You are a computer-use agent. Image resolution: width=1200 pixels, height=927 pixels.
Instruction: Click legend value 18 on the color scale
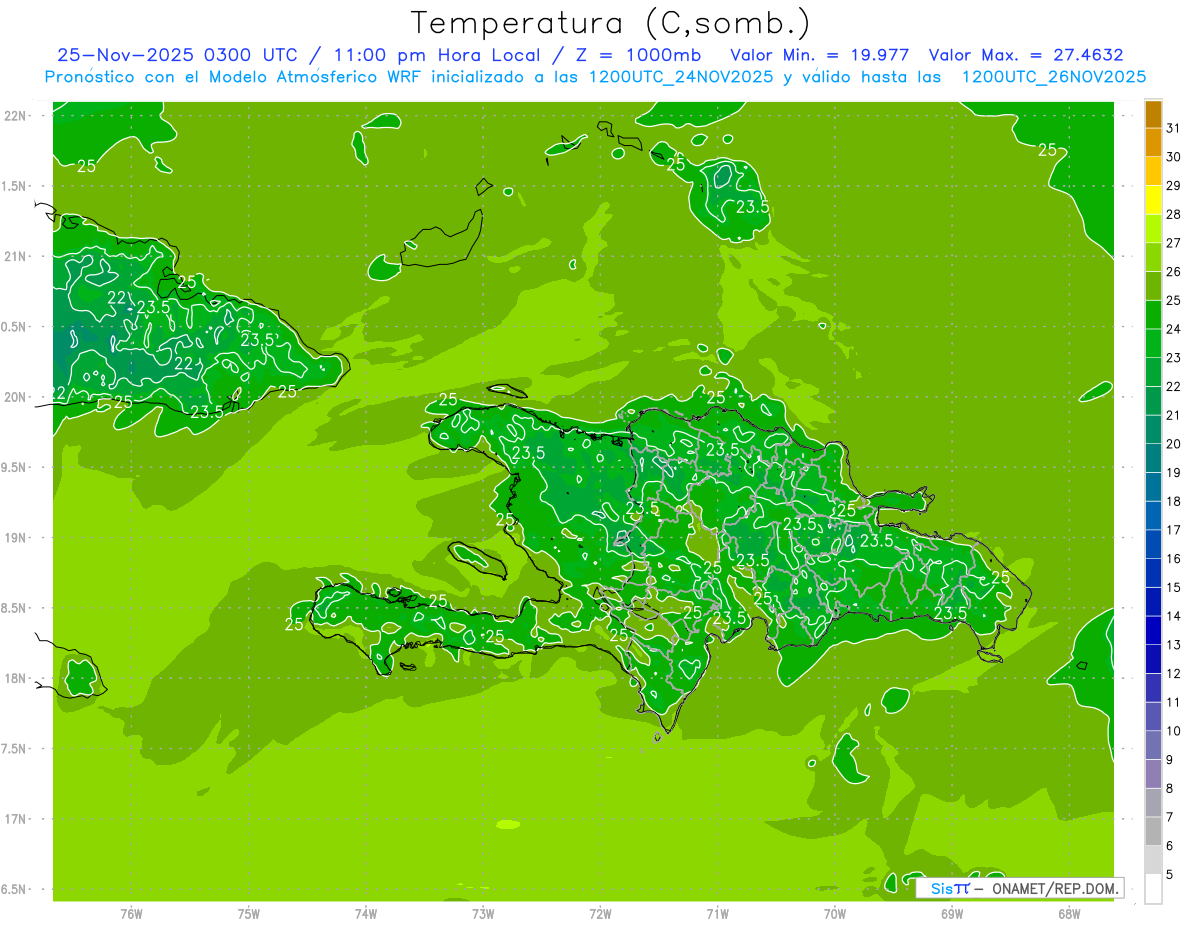(x=1173, y=501)
